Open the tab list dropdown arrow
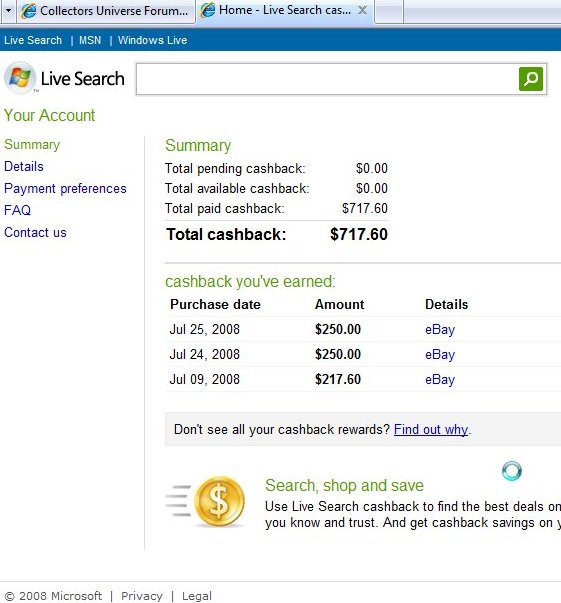 click(8, 11)
